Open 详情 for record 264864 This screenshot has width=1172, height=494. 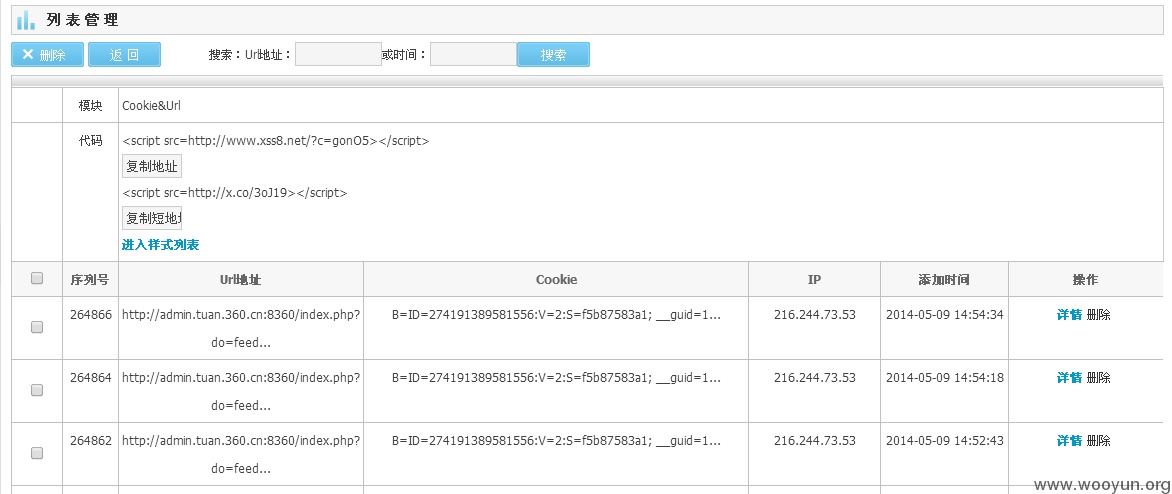(x=1069, y=378)
